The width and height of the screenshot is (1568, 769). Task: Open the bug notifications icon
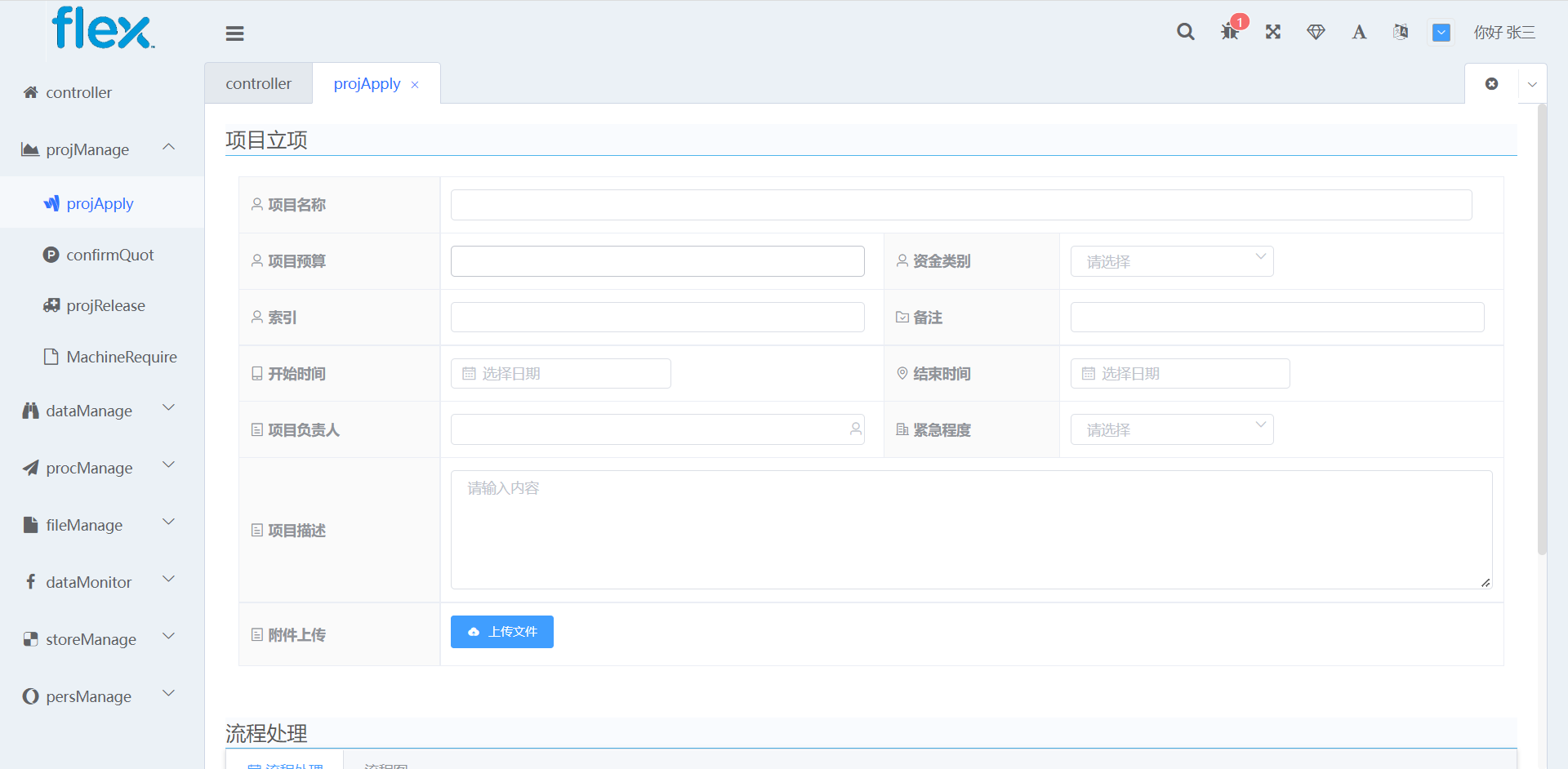(x=1230, y=32)
